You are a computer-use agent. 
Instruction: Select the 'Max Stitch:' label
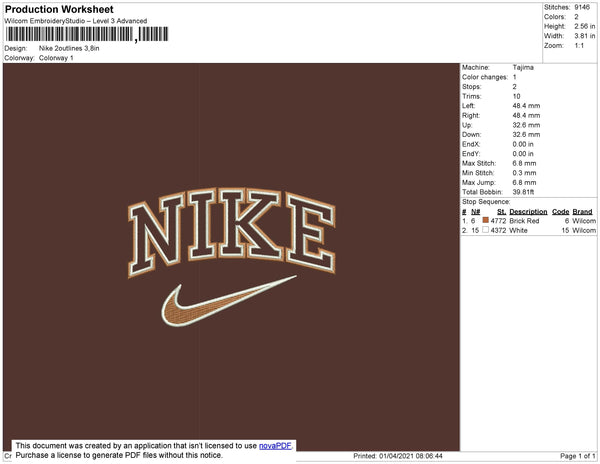click(x=479, y=163)
